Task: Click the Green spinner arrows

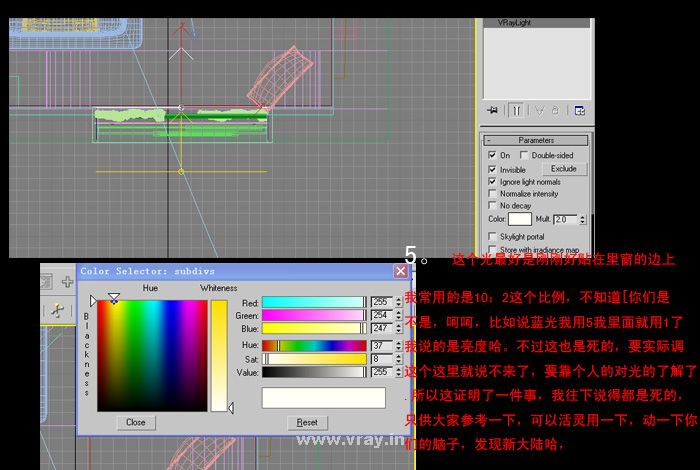Action: (x=399, y=315)
